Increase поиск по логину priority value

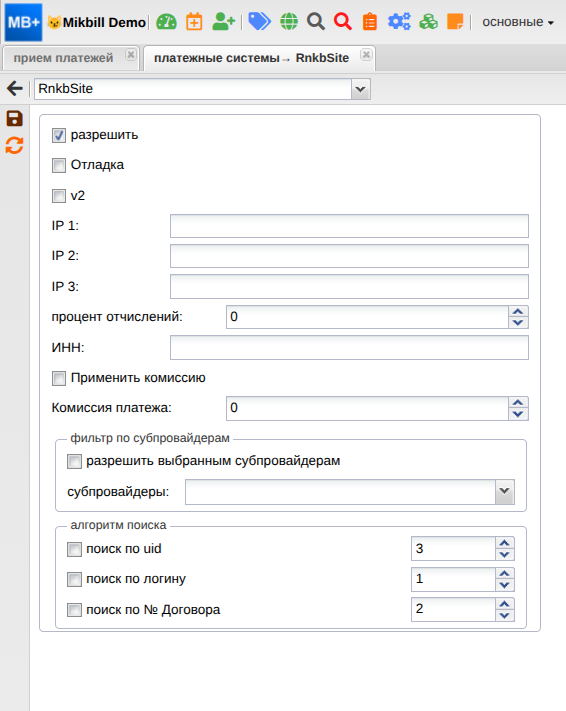point(505,574)
